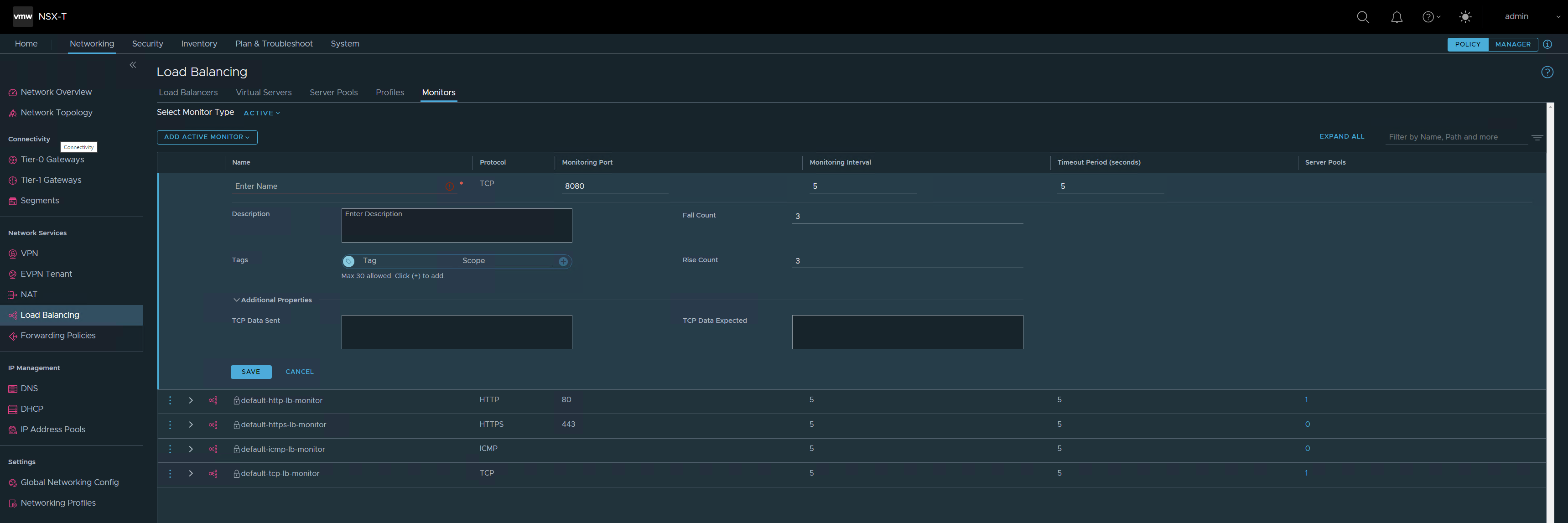
Task: Save the new monitor
Action: click(x=251, y=372)
